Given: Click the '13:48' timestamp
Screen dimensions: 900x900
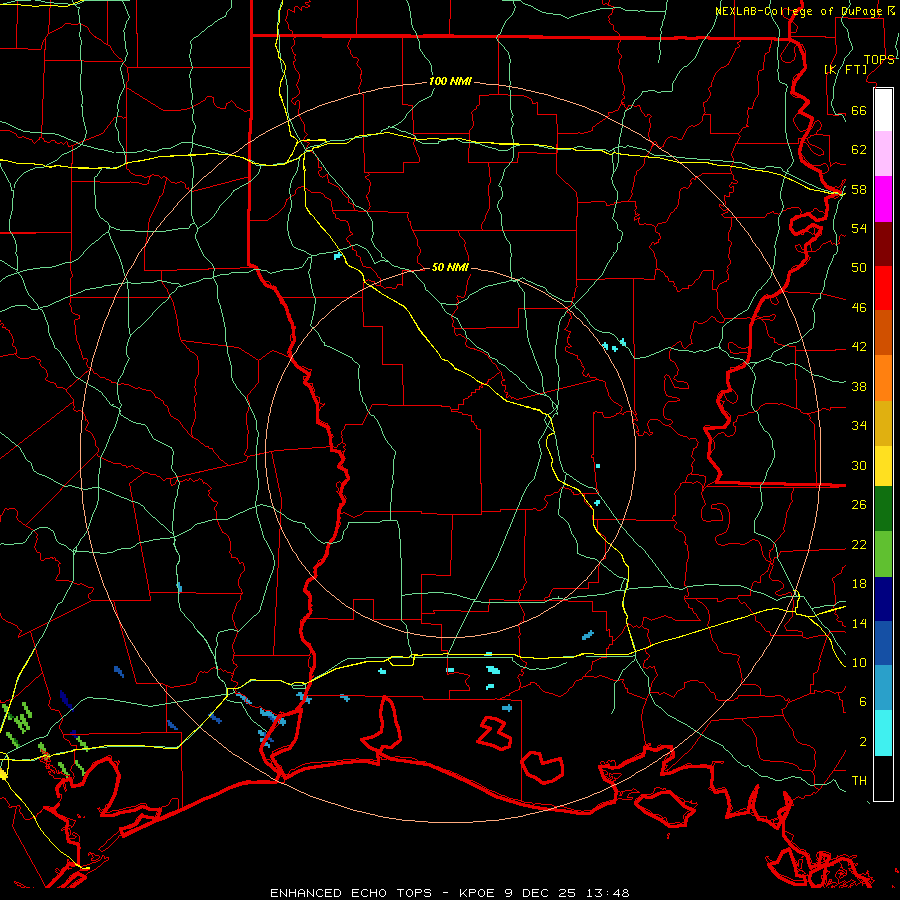Looking at the screenshot, I should click(x=608, y=893).
